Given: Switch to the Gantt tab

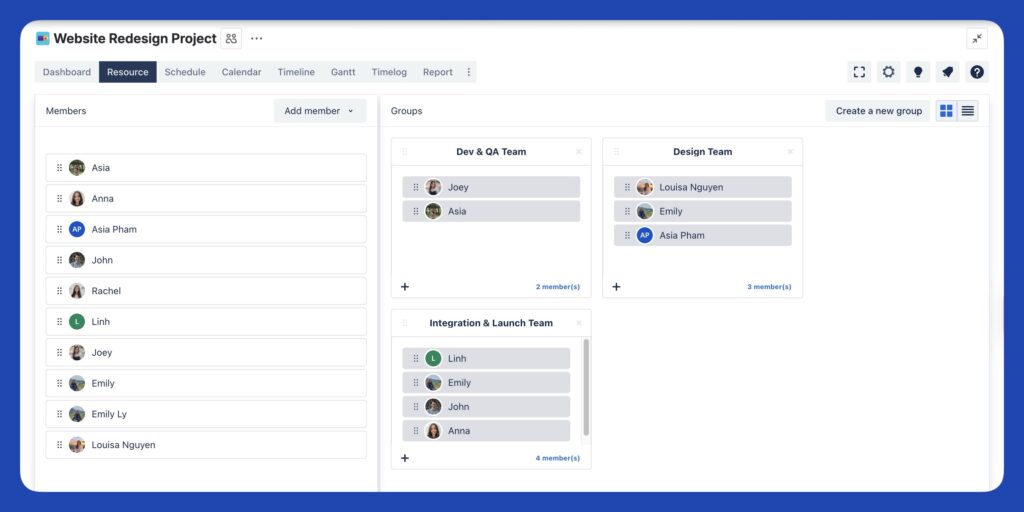Looking at the screenshot, I should (343, 72).
